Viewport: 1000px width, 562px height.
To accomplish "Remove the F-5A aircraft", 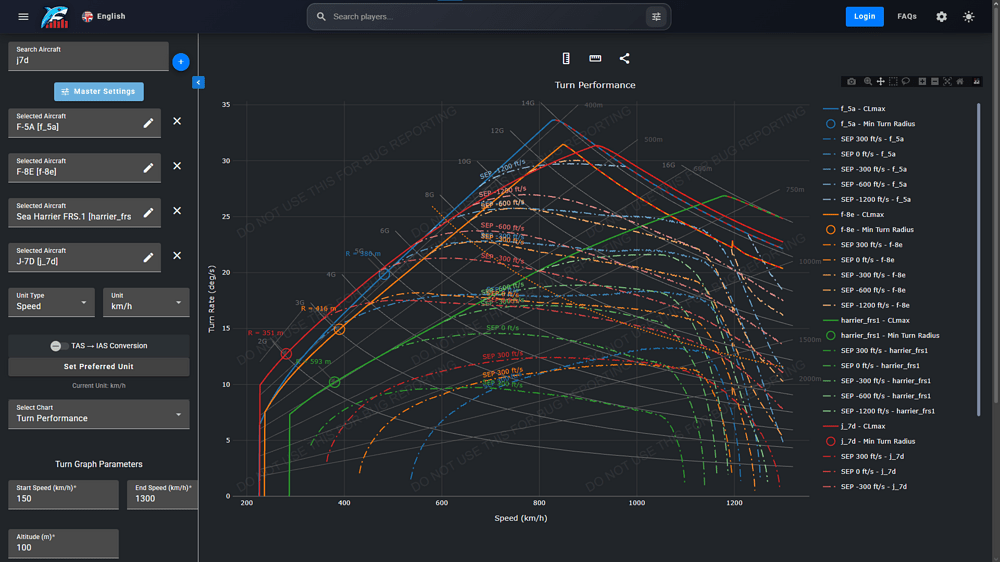I will point(177,121).
